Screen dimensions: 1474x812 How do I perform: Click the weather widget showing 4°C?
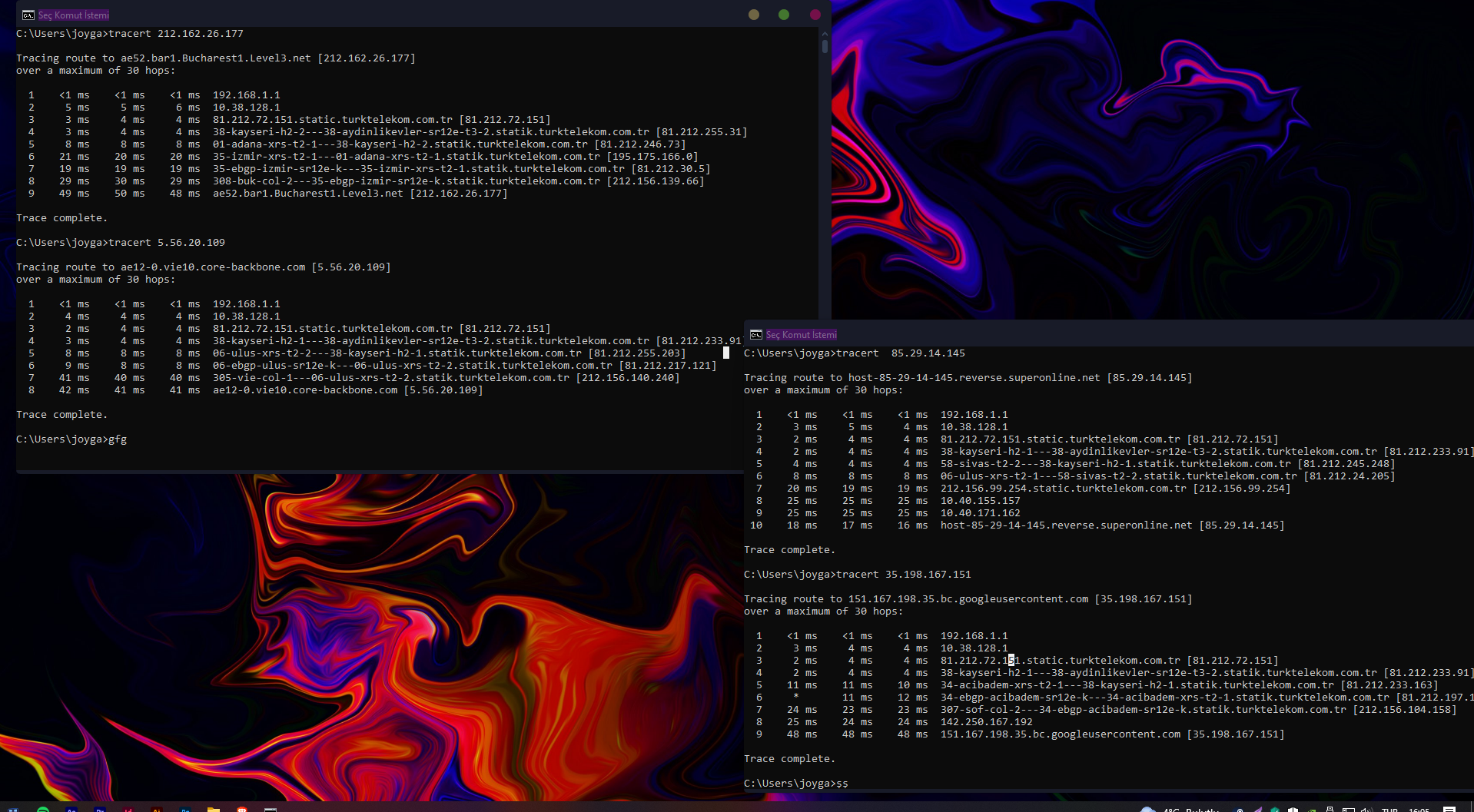point(1180,809)
